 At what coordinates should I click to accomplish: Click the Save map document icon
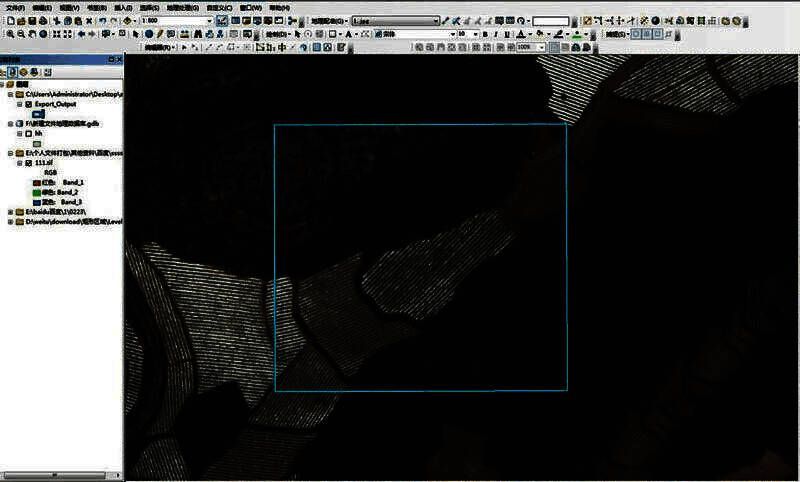coord(32,20)
